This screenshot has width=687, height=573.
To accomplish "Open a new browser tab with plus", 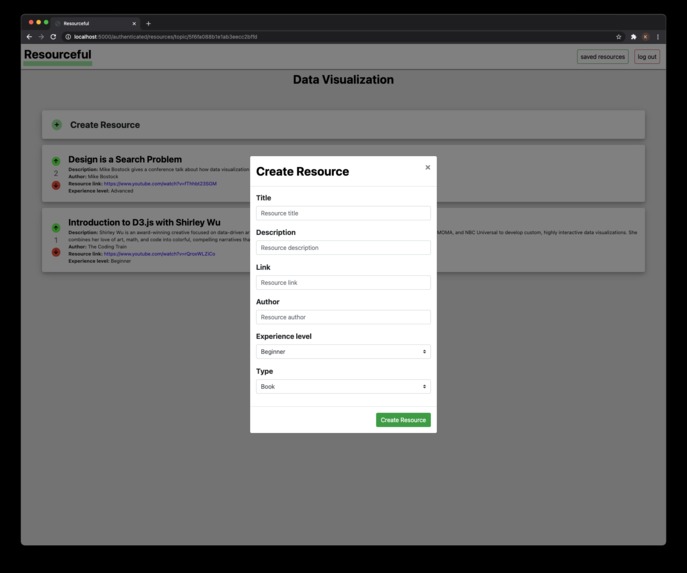I will 148,24.
